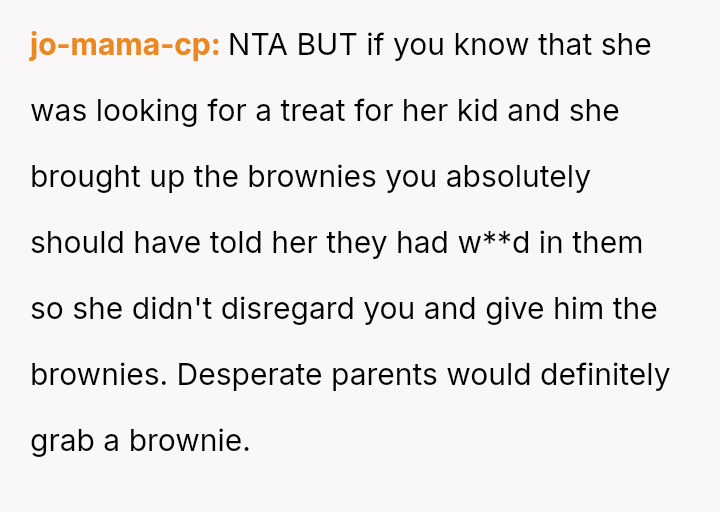Click the word "absolutely"
The width and height of the screenshot is (720, 512).
pyautogui.click(x=518, y=177)
